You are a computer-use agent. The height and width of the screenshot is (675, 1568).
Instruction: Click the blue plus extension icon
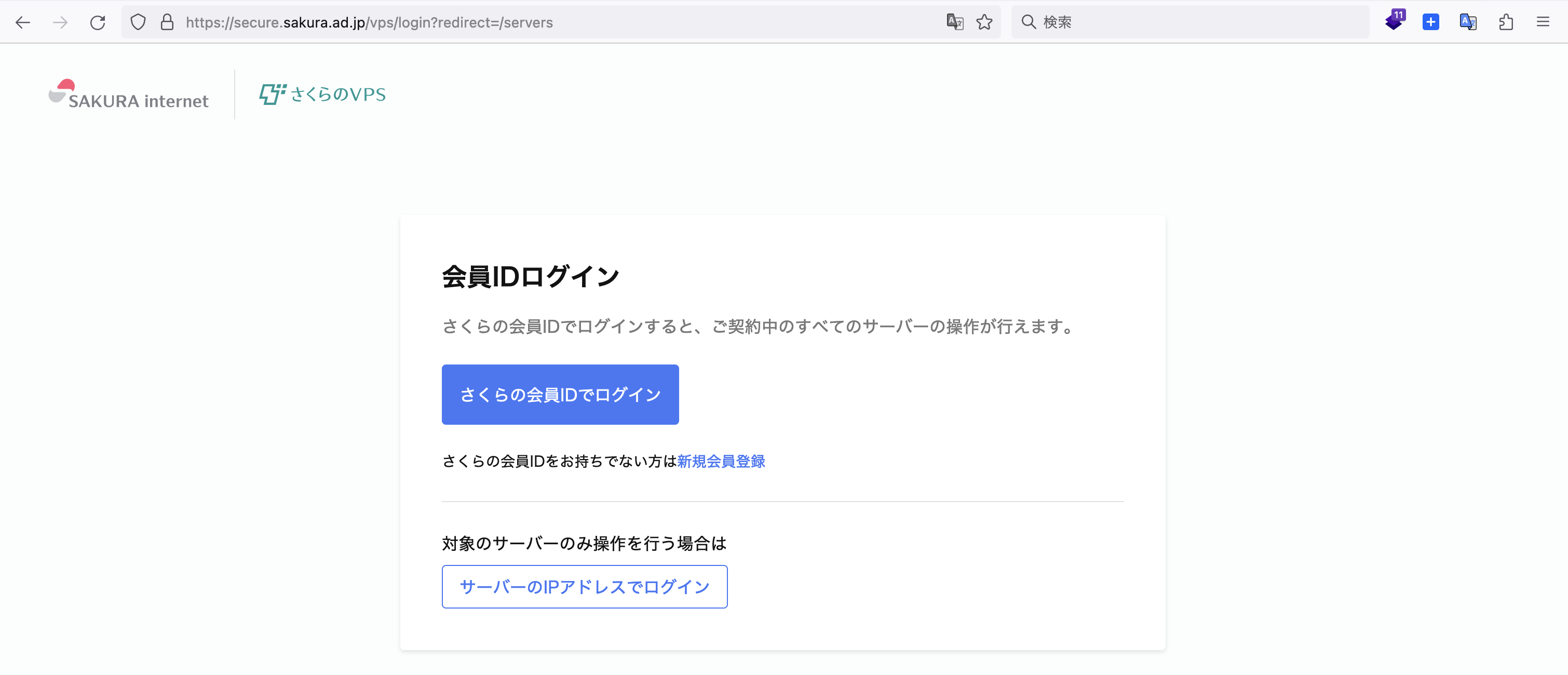[1430, 22]
